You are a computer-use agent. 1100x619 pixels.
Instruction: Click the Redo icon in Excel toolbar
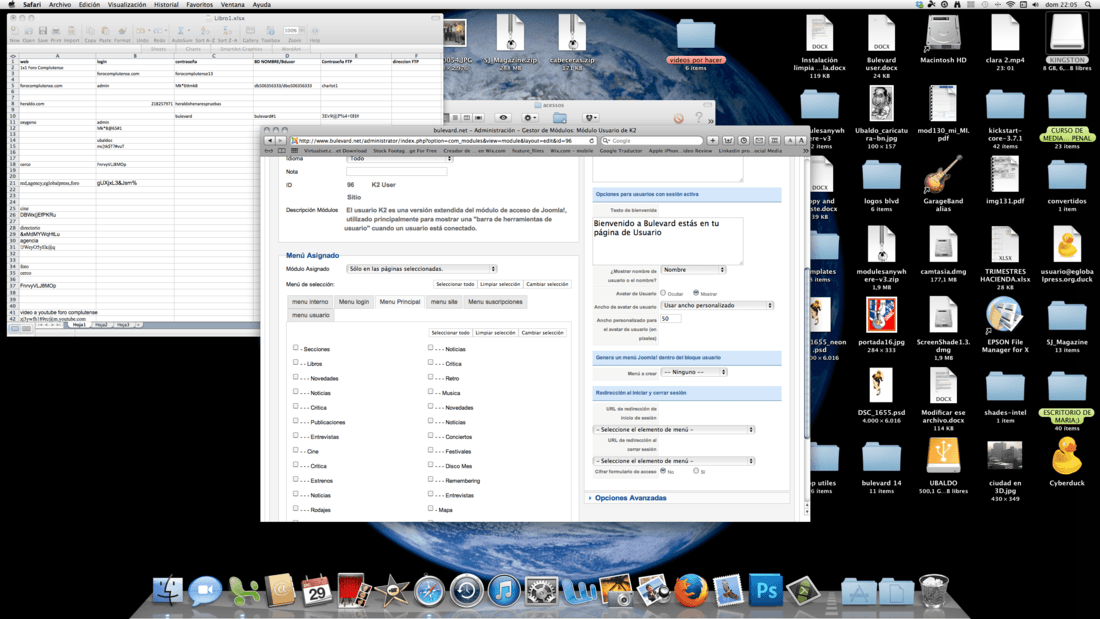pos(159,32)
